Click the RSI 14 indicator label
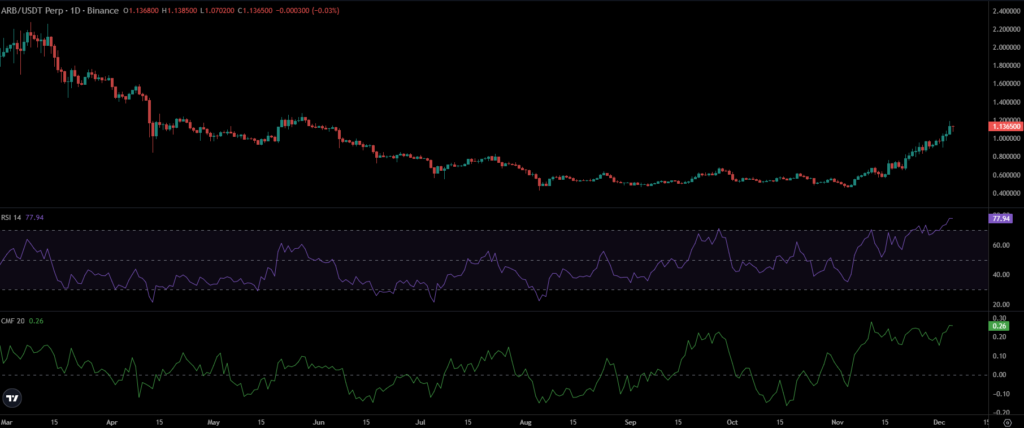This screenshot has width=1024, height=428. click(x=11, y=217)
